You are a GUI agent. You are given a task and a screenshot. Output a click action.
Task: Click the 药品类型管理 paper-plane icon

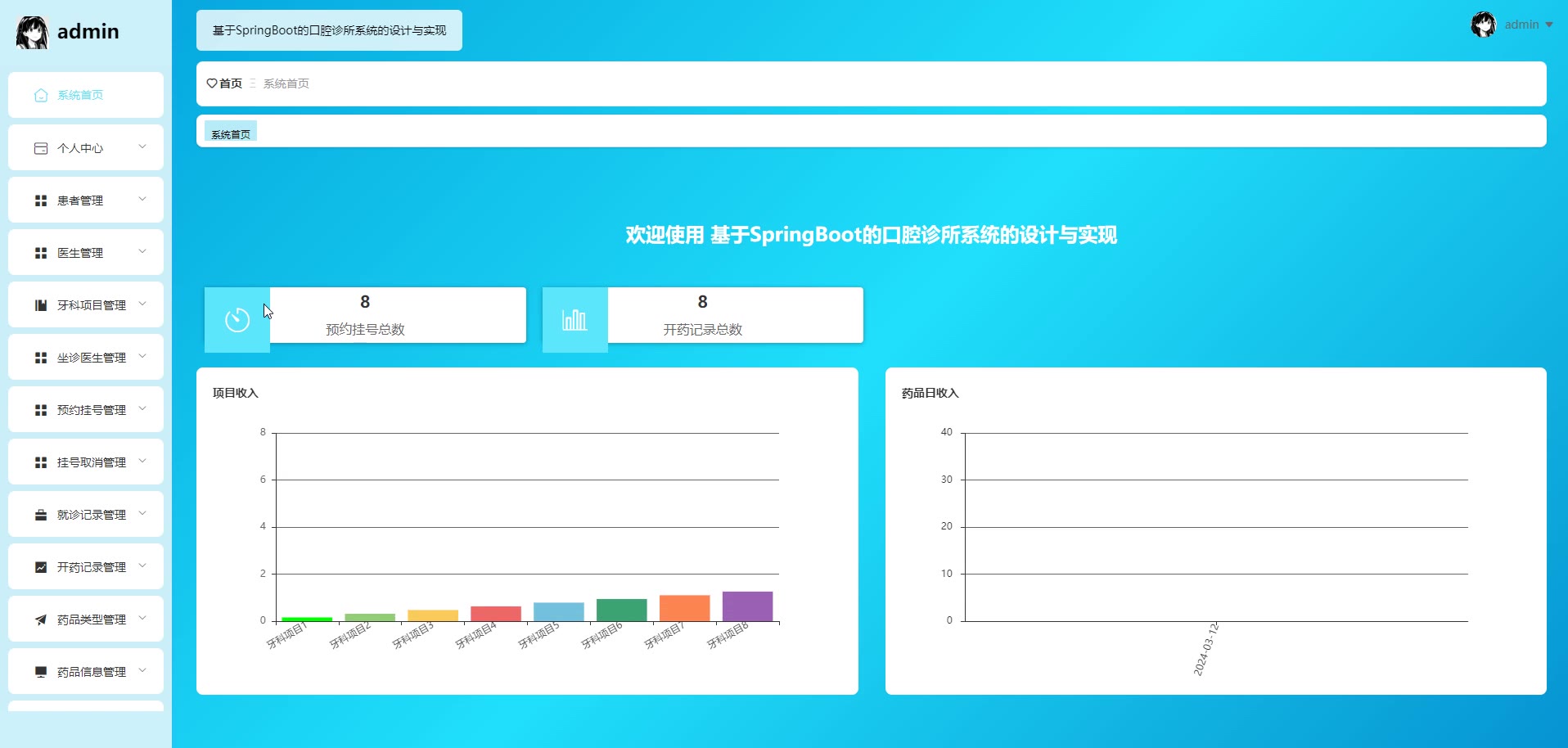(x=41, y=620)
